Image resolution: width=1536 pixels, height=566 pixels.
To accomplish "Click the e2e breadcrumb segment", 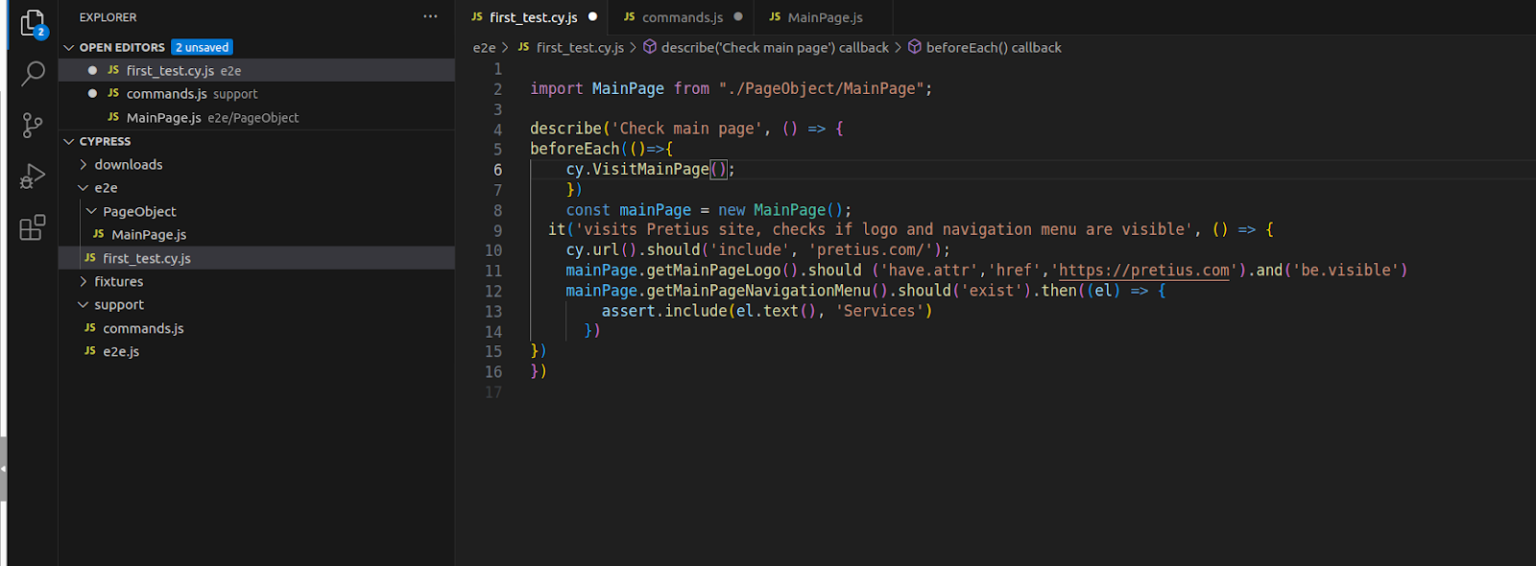I will point(484,47).
